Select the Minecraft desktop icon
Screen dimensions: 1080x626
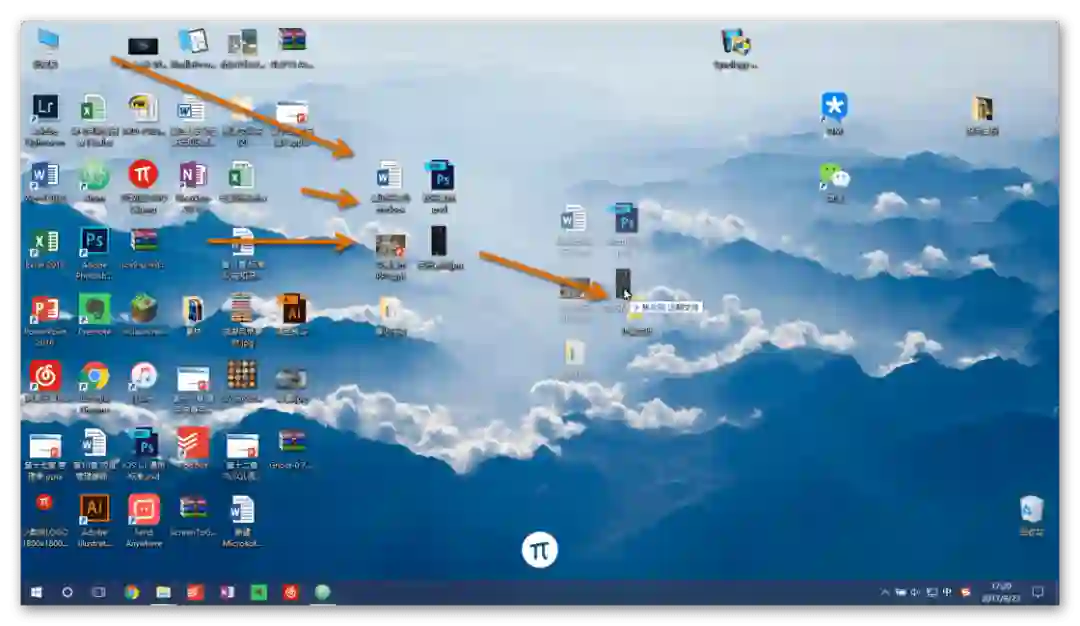click(143, 309)
